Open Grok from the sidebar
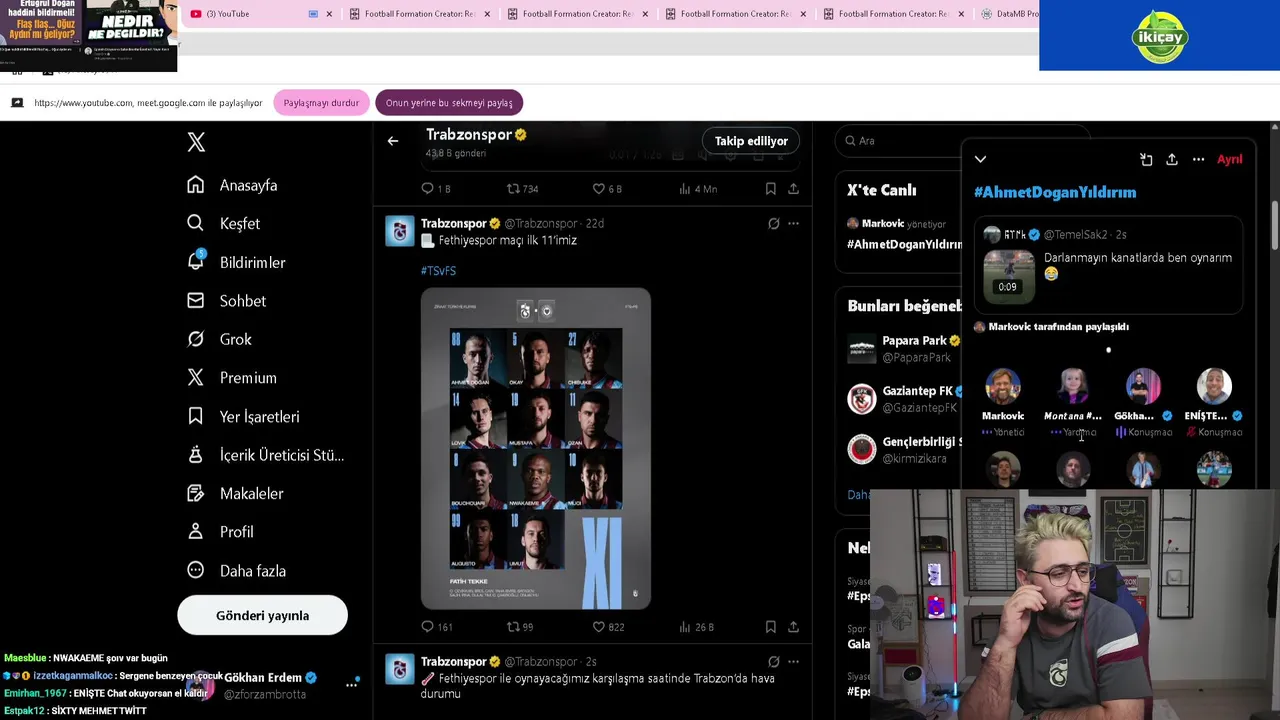Image resolution: width=1280 pixels, height=720 pixels. point(219,339)
